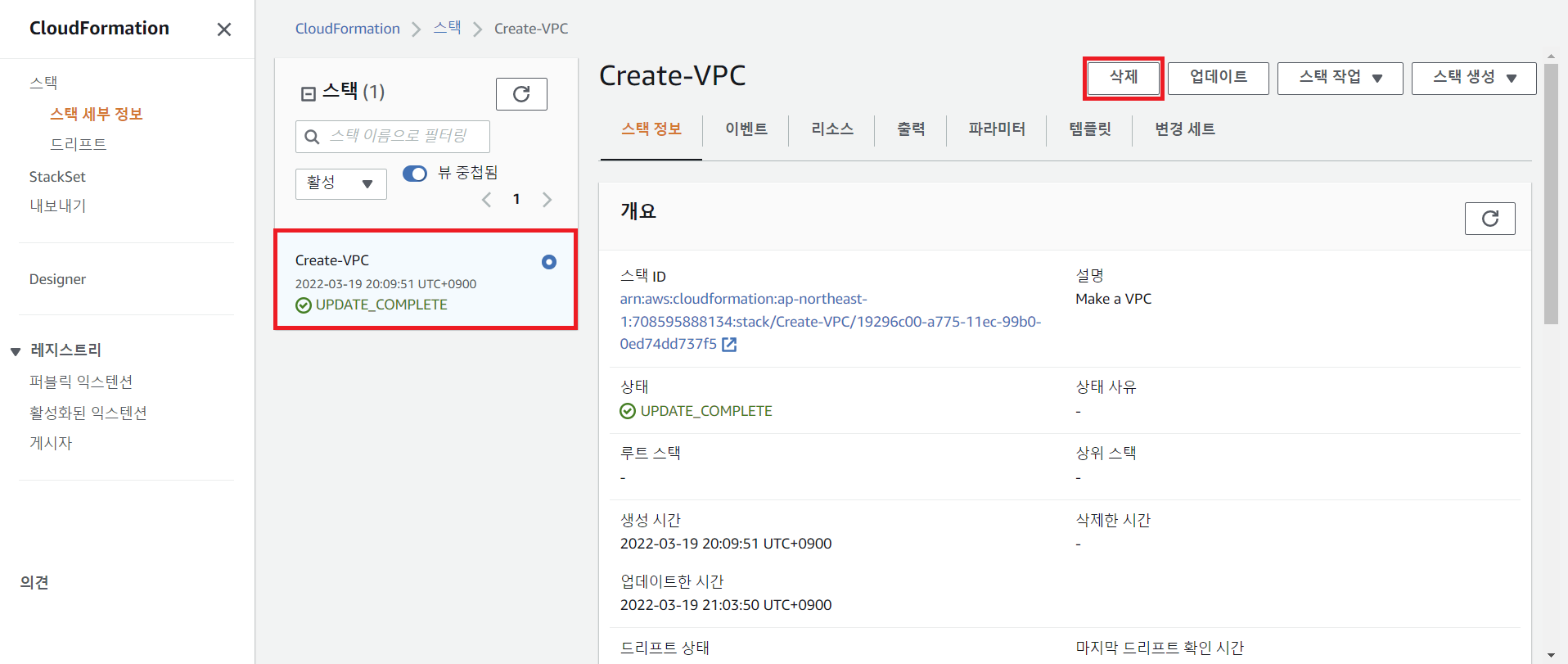This screenshot has width=1568, height=664.
Task: Switch to the 변경 세트 tab
Action: [1185, 129]
